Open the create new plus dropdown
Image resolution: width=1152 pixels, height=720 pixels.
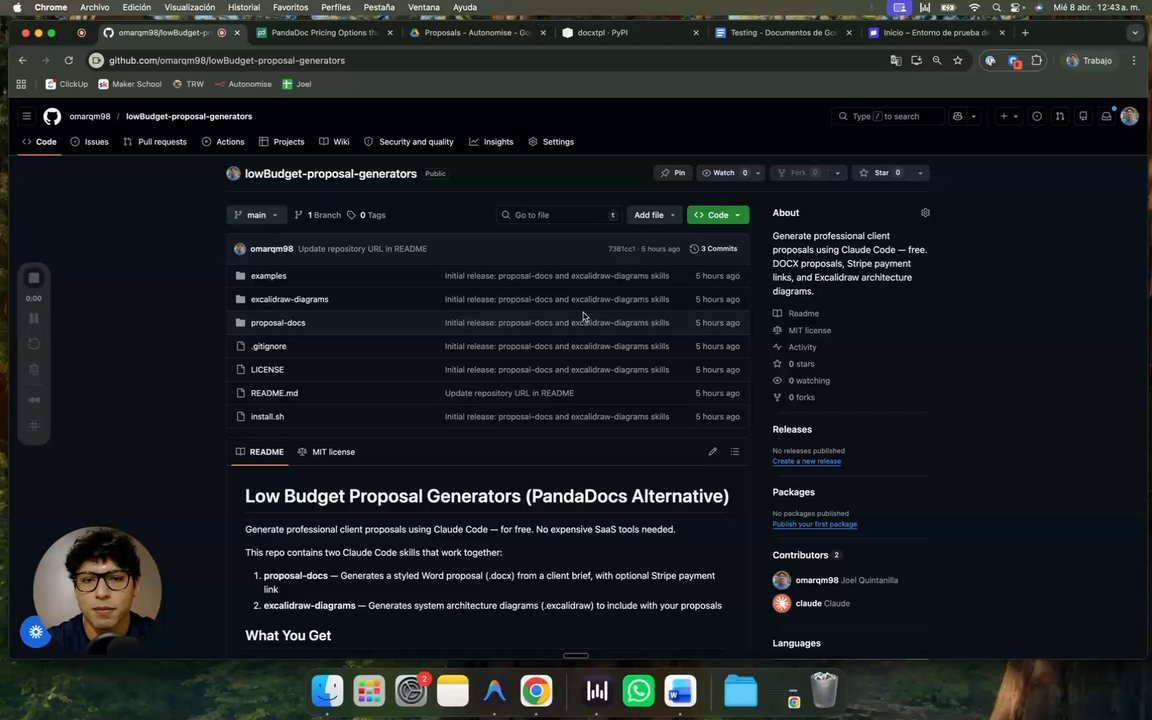1009,116
